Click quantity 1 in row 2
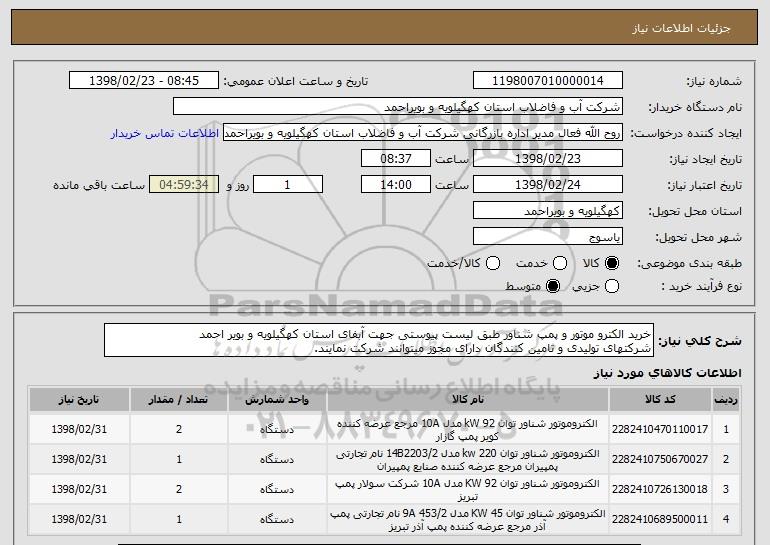770x545 pixels. tap(179, 459)
